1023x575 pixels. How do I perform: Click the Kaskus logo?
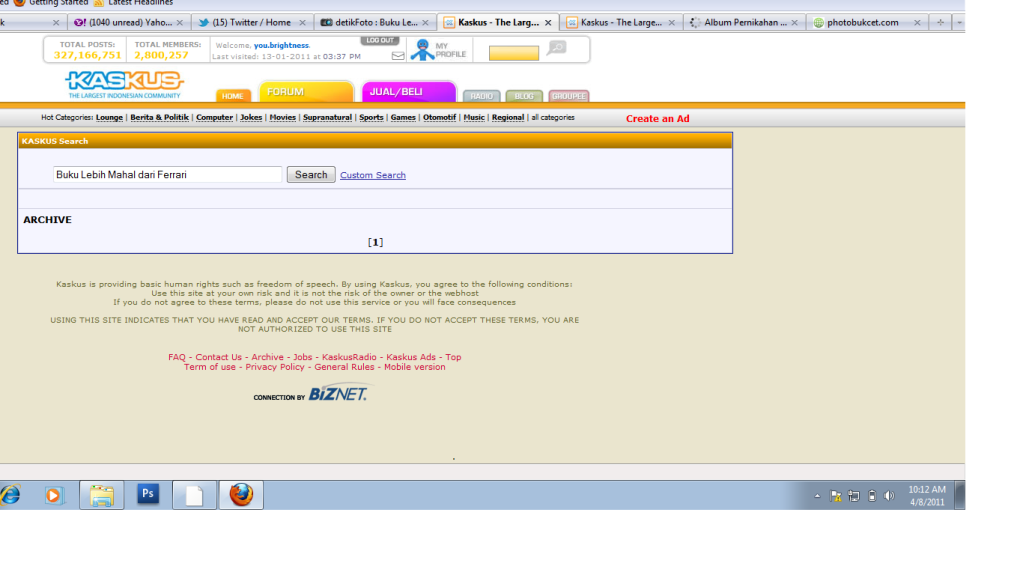124,84
